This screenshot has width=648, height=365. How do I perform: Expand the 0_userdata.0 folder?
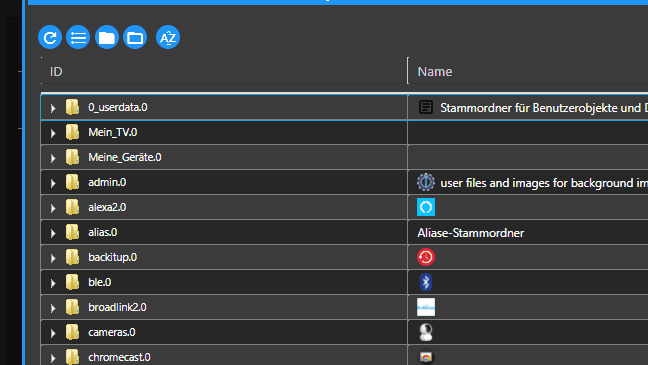pos(53,108)
